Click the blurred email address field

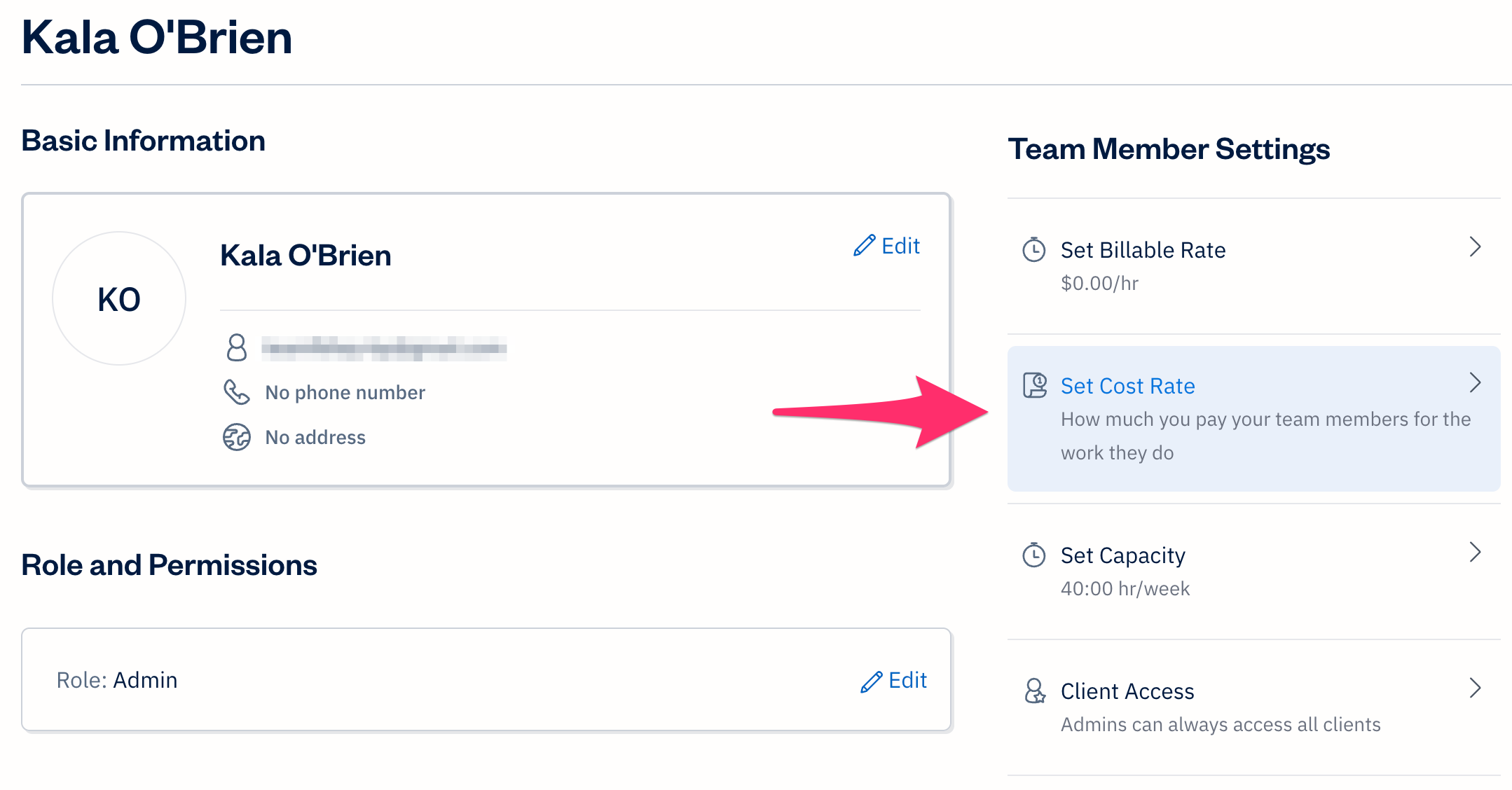click(x=385, y=348)
